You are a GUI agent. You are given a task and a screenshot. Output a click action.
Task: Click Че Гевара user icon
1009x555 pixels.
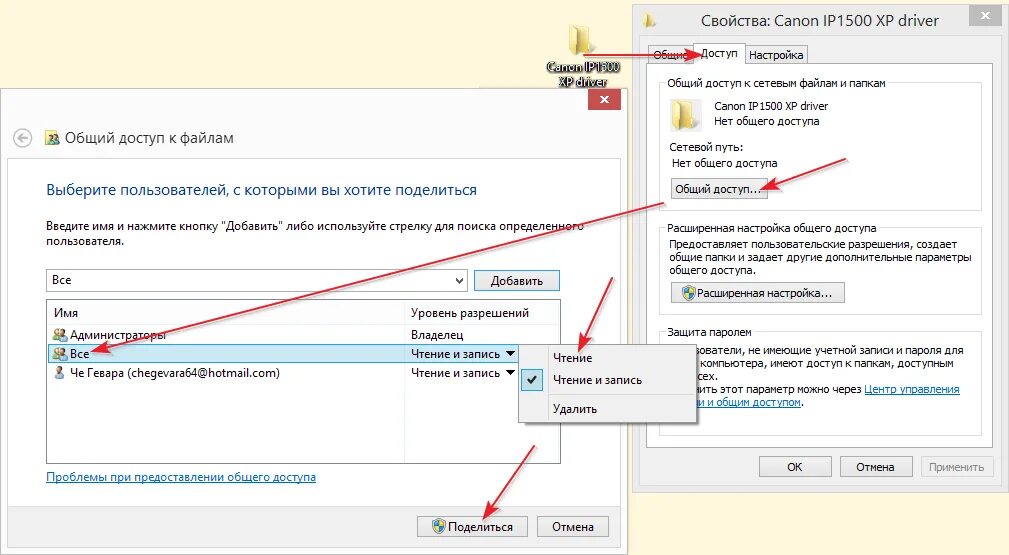click(59, 373)
